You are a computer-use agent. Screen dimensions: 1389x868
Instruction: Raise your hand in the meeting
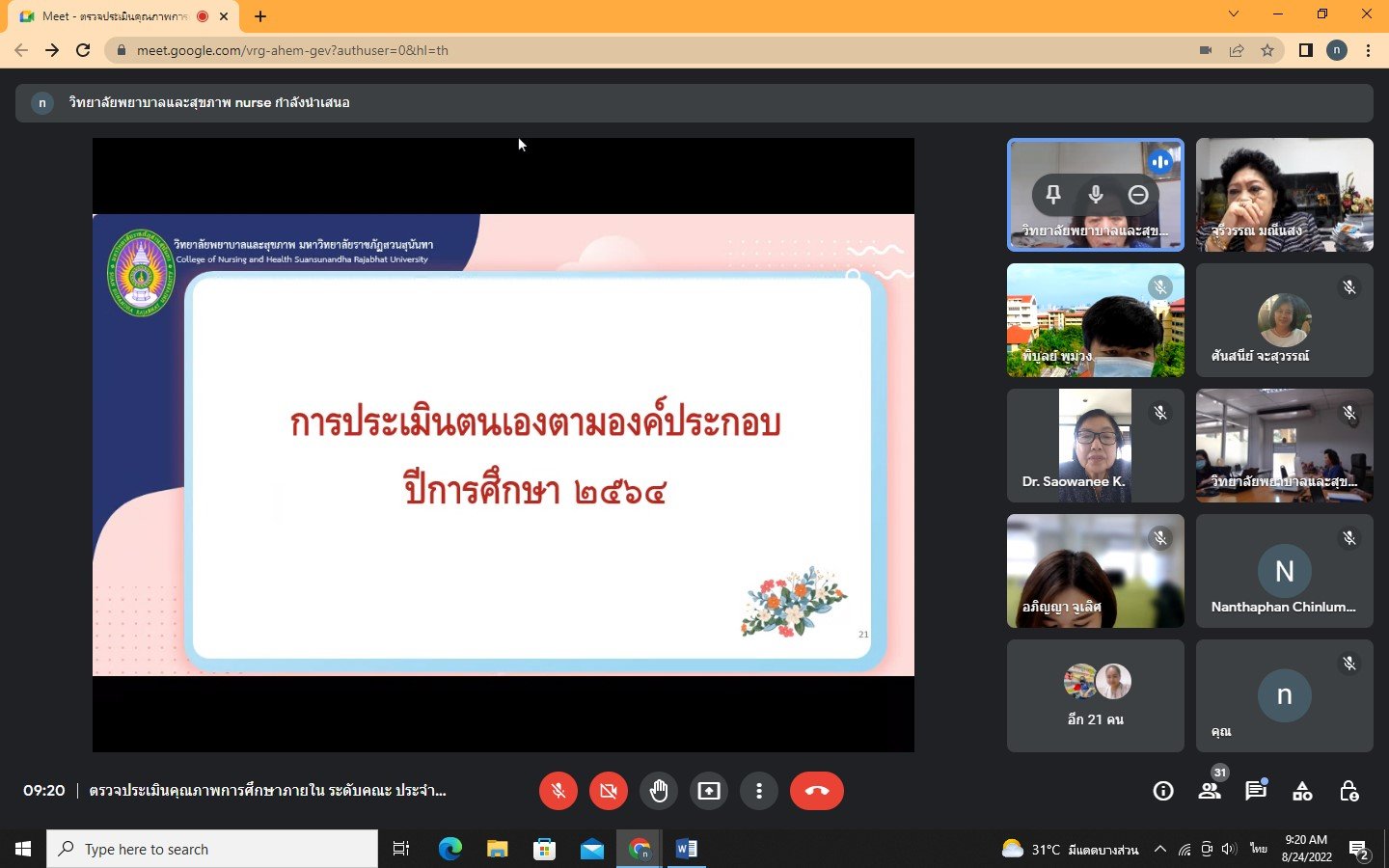659,791
